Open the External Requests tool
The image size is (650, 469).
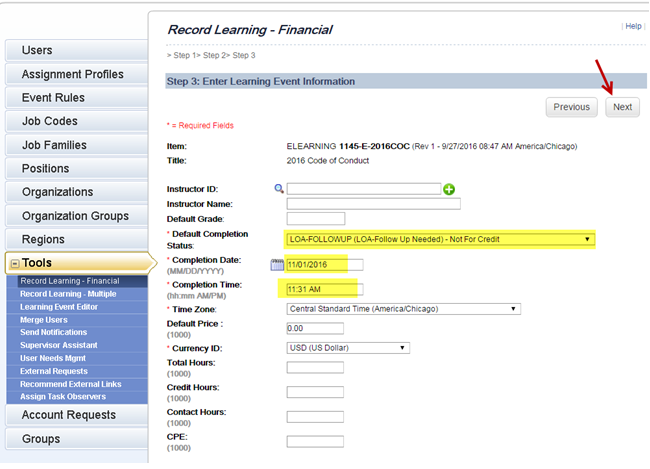pos(54,371)
